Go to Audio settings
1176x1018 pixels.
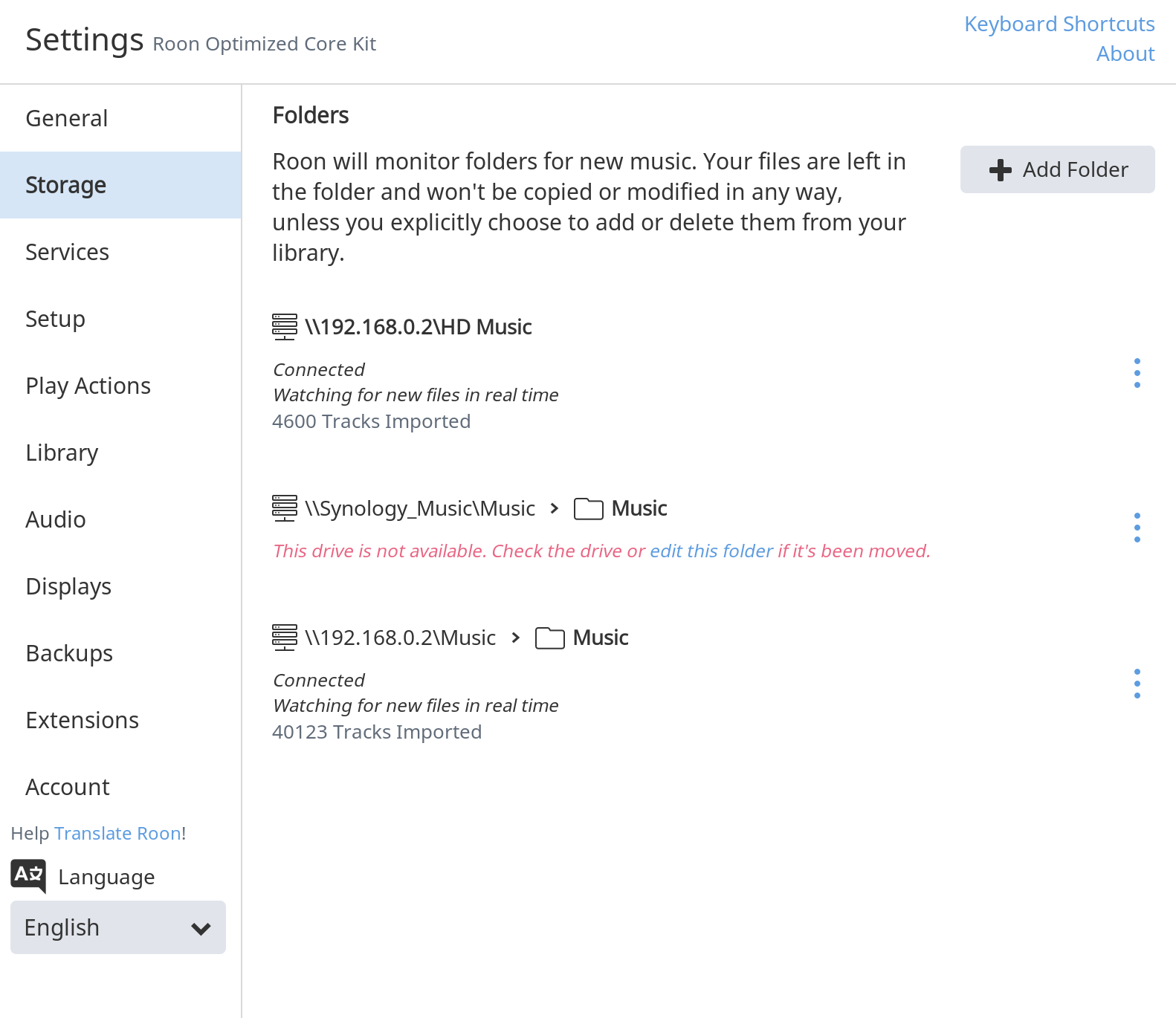pos(120,519)
